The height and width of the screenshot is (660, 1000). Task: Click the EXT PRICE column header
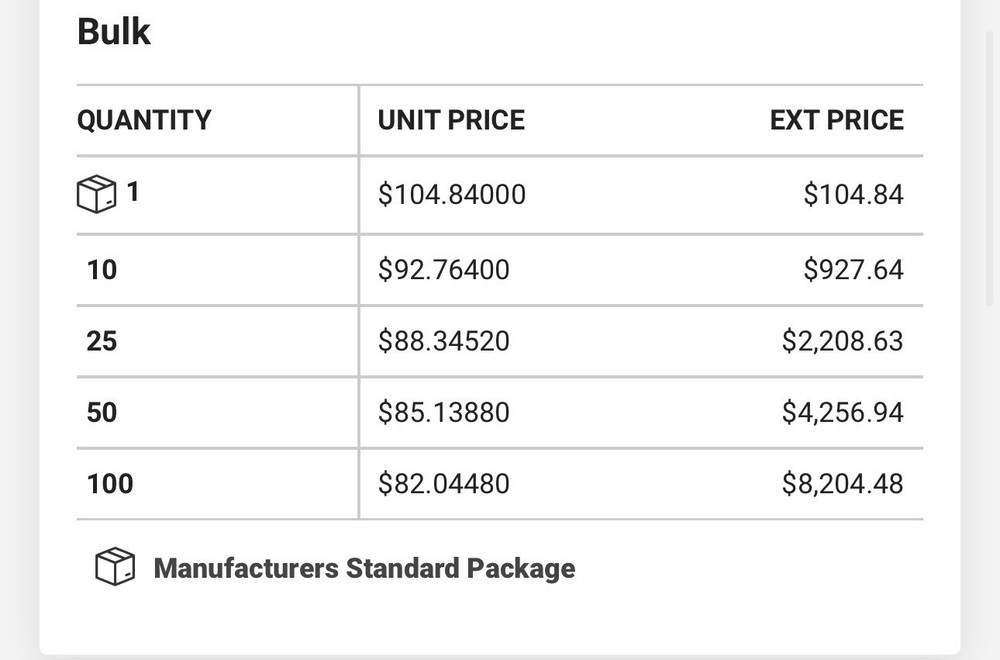point(836,120)
